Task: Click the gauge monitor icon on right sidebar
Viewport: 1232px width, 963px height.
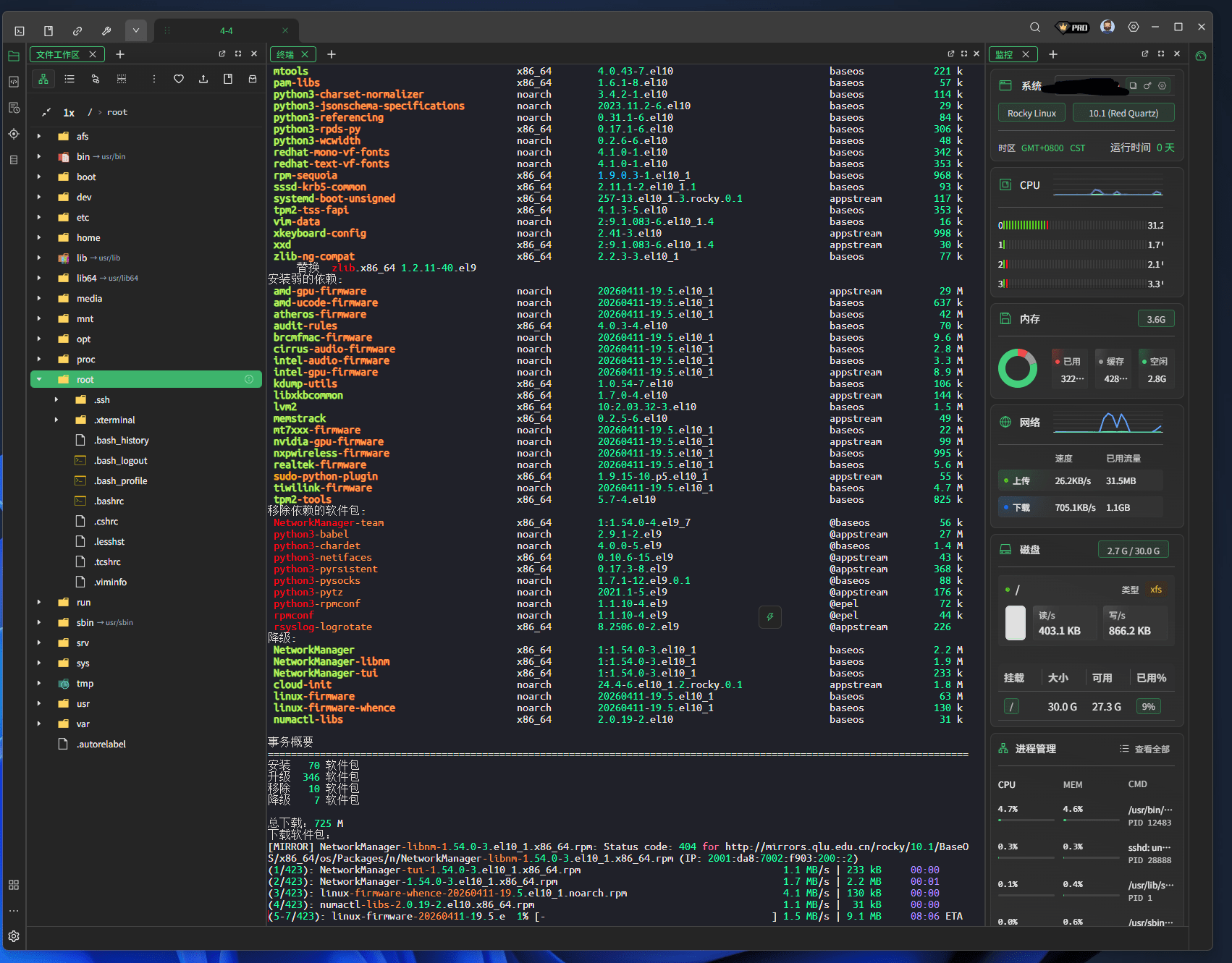Action: 1201,56
